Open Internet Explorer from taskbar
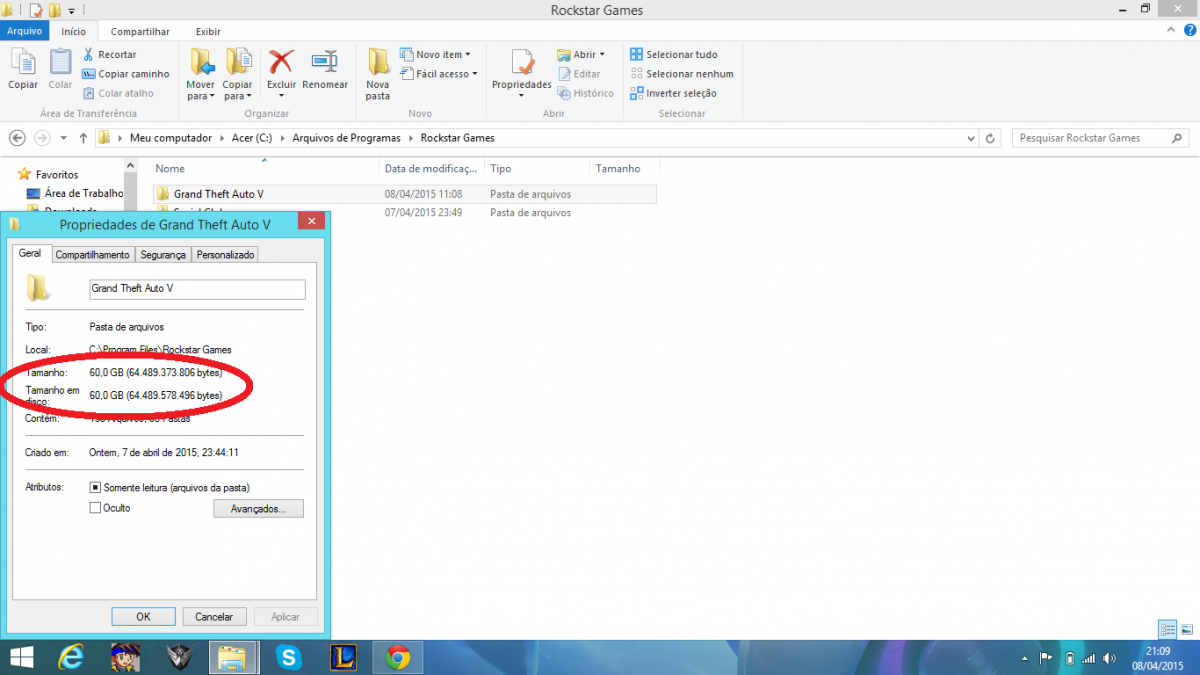The width and height of the screenshot is (1200, 675). tap(71, 657)
